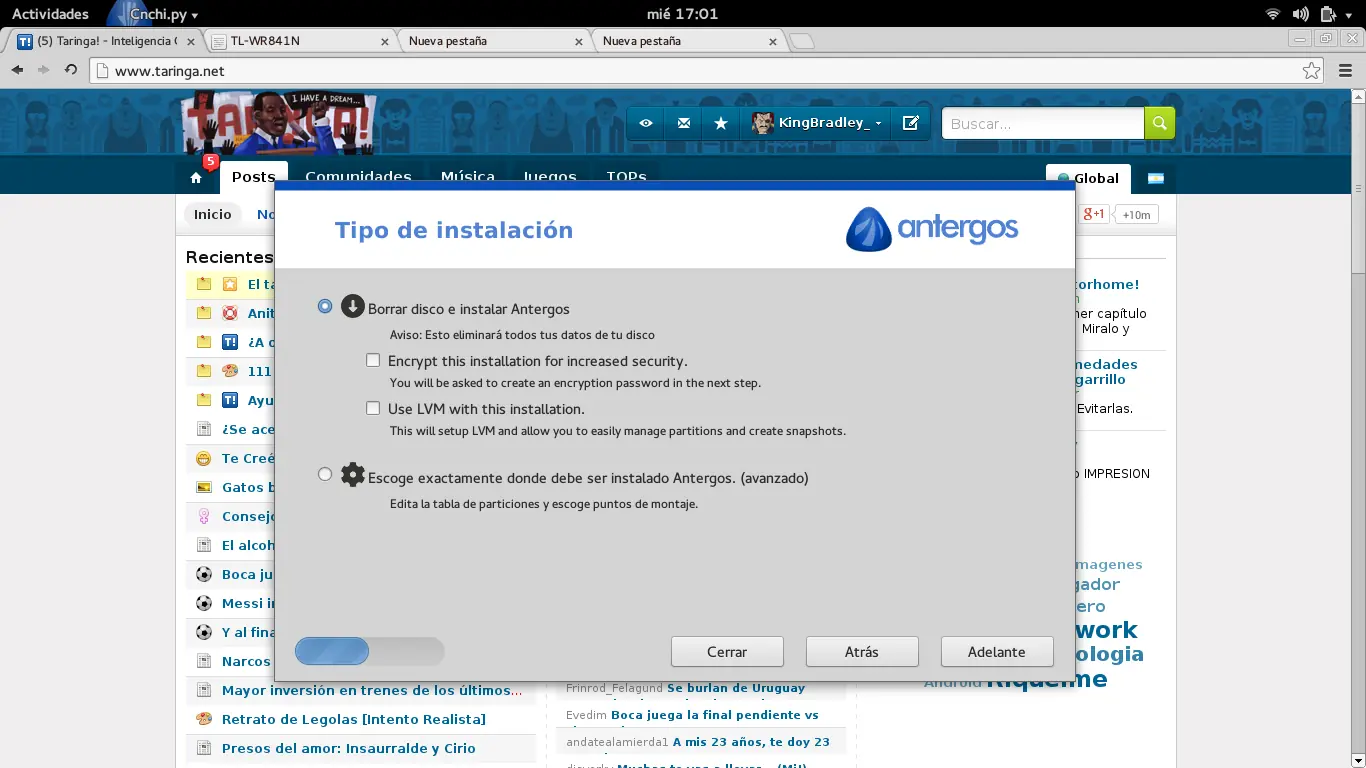Open "A mis 23 años, te doy 23" link
1366x768 pixels.
751,742
